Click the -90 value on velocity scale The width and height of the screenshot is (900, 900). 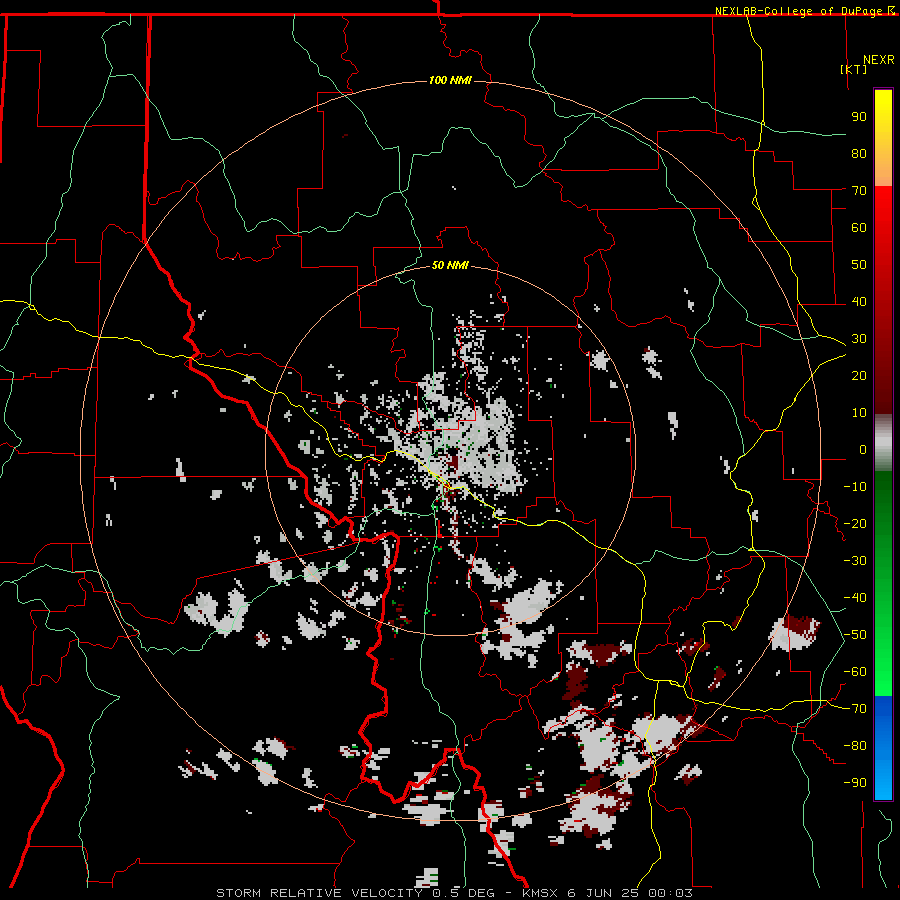pyautogui.click(x=855, y=783)
